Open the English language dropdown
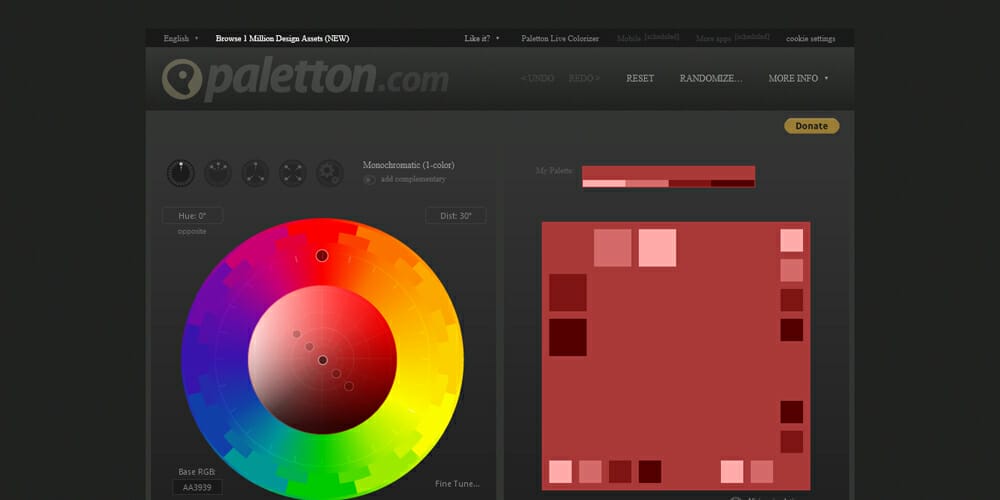1000x500 pixels. click(181, 38)
